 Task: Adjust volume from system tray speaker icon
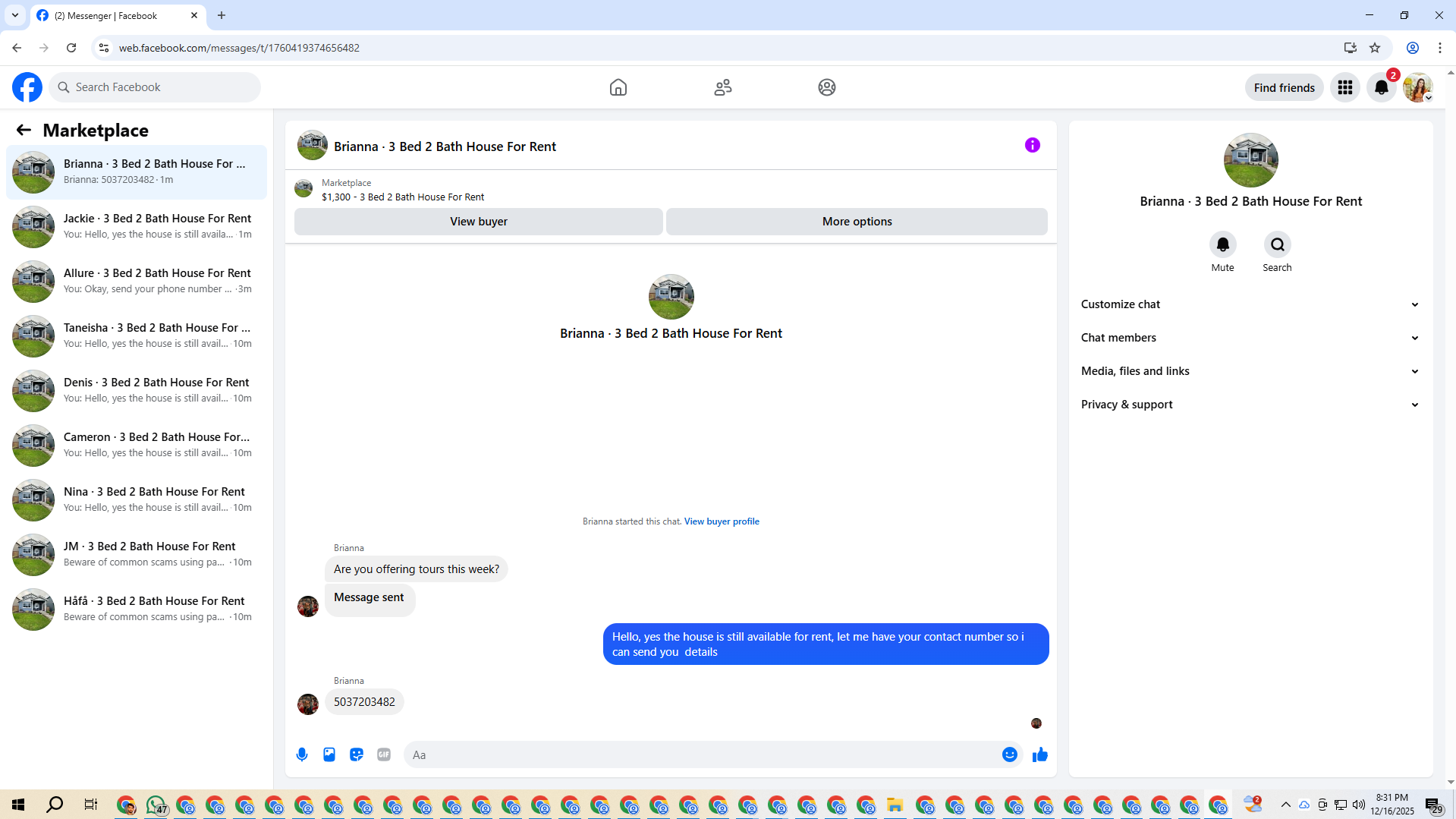(x=1359, y=805)
